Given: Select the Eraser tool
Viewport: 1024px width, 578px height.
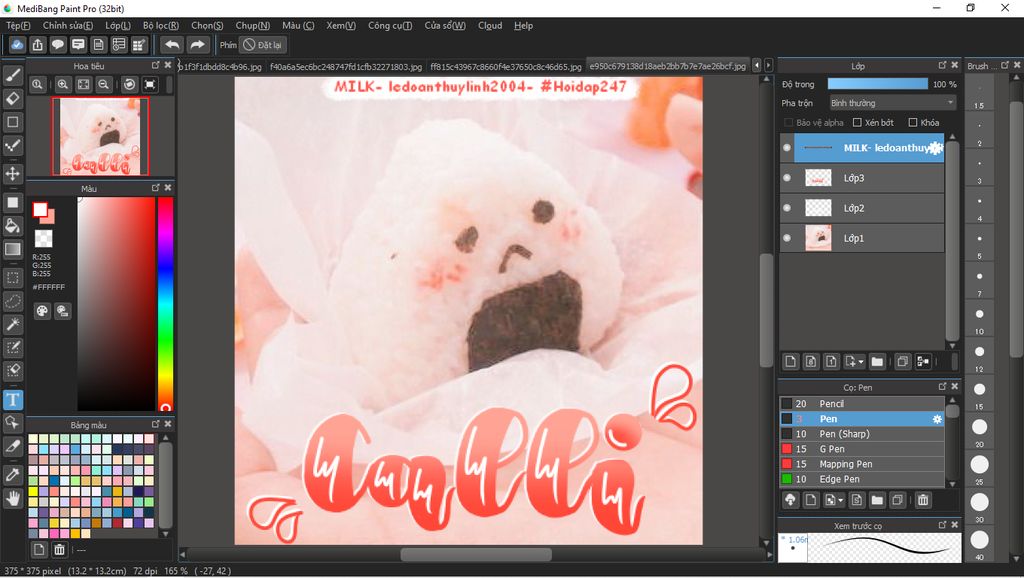Looking at the screenshot, I should coord(13,98).
